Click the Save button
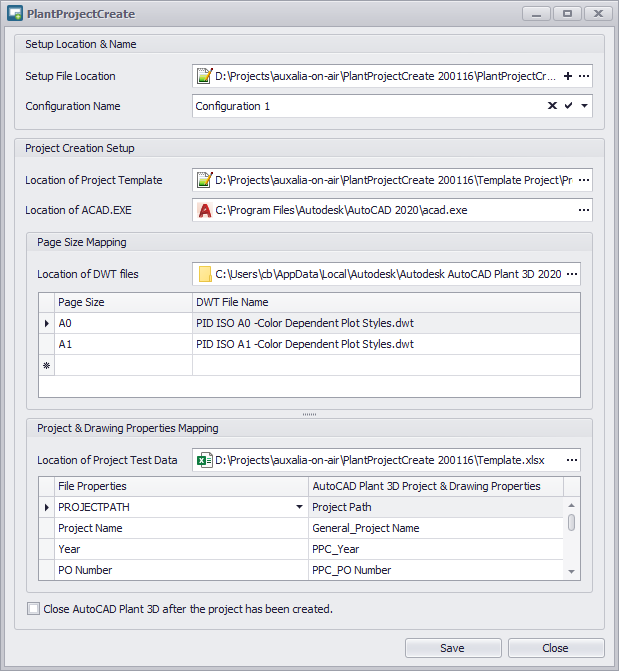 point(452,648)
